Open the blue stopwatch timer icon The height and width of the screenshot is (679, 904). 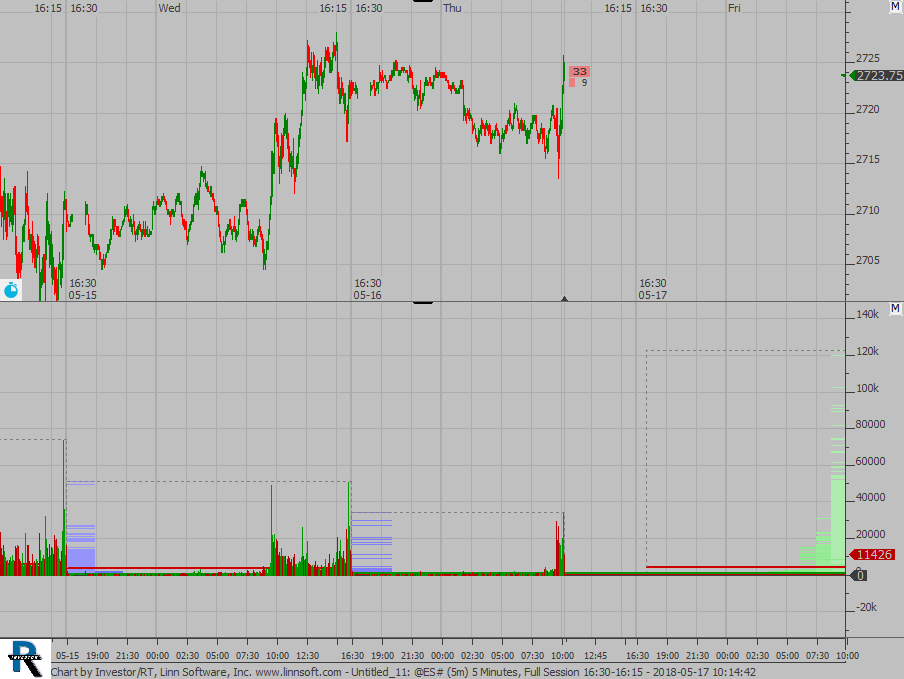coord(11,290)
